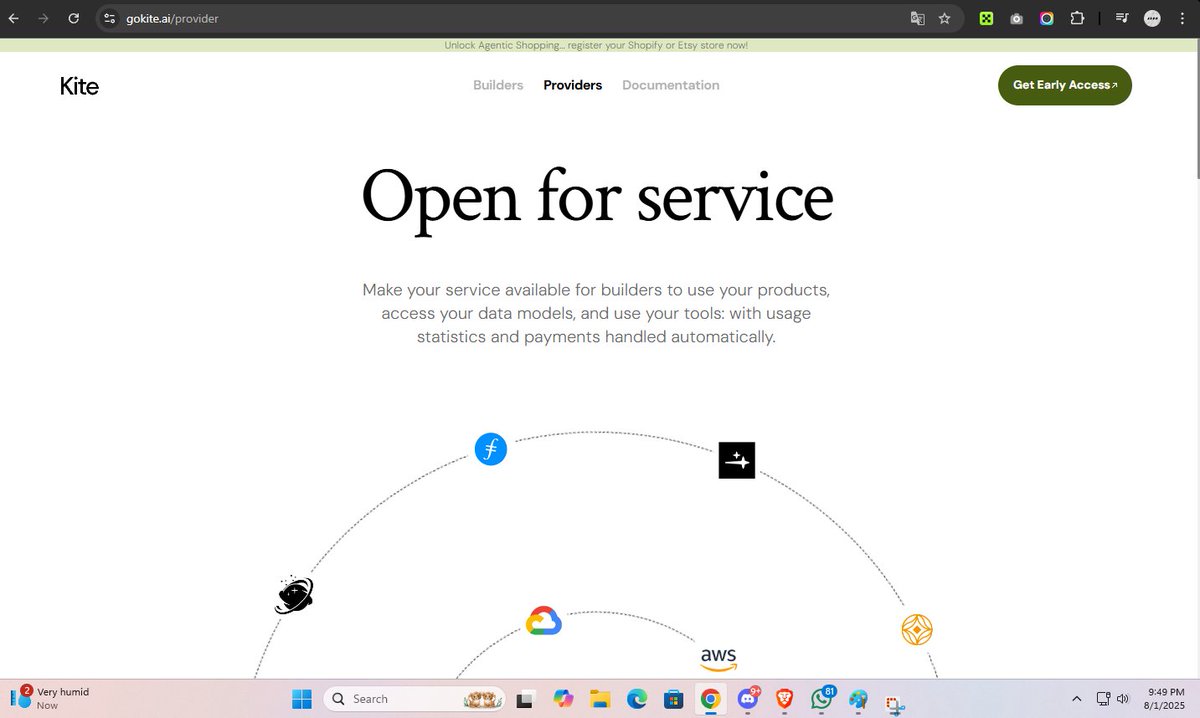Viewport: 1200px width, 718px height.
Task: Open the green dice extension icon
Action: click(x=986, y=18)
